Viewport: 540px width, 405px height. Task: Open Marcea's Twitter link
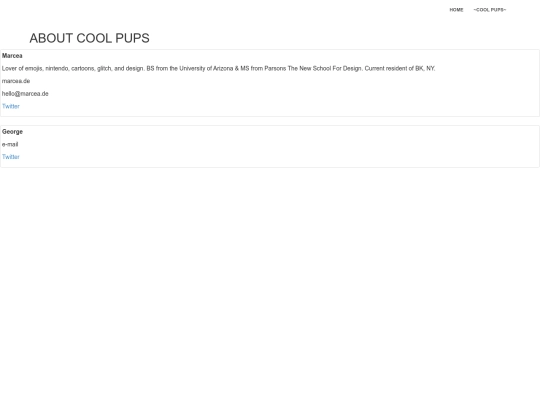point(11,106)
